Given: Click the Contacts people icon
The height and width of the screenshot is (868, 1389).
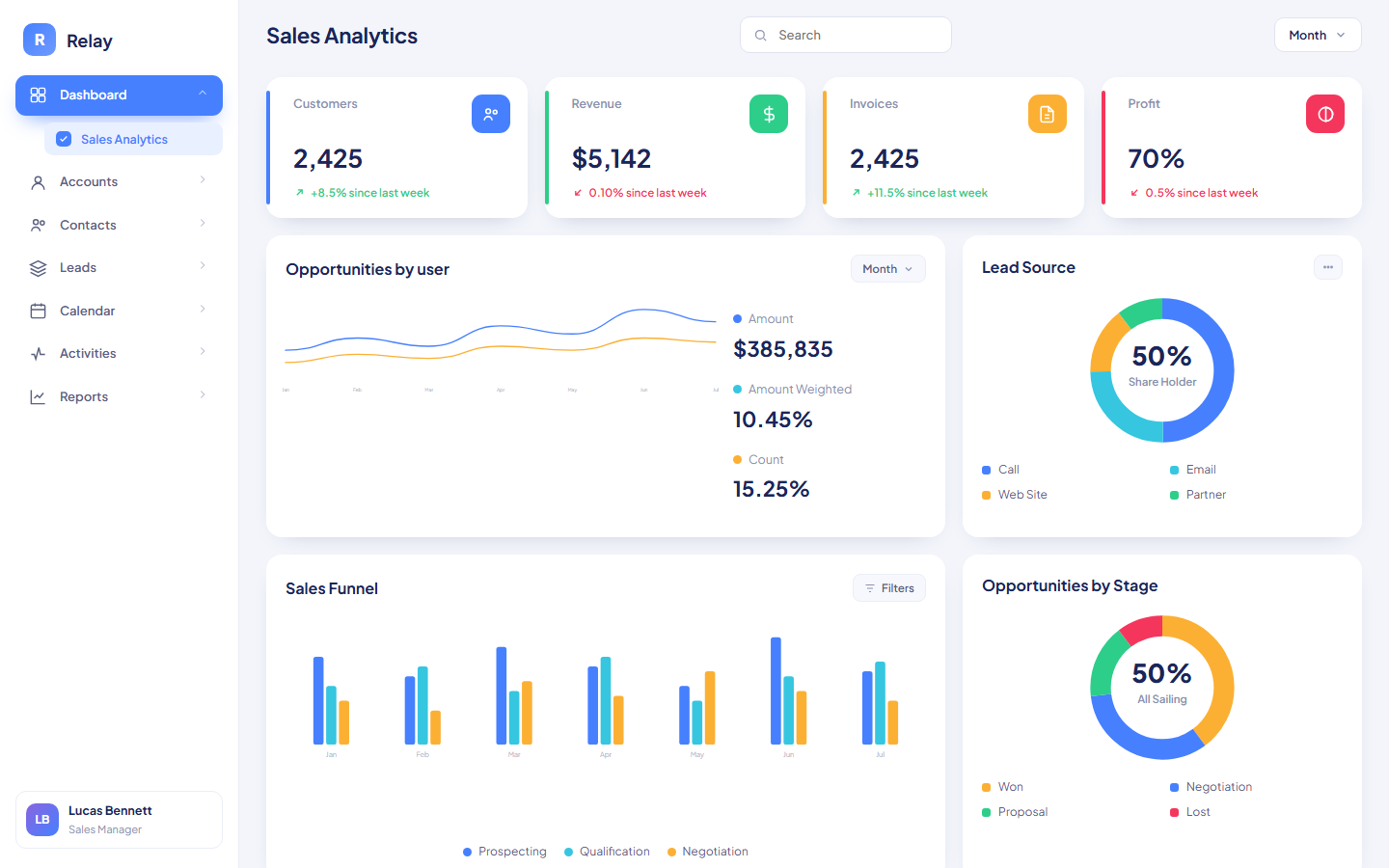Looking at the screenshot, I should (39, 225).
